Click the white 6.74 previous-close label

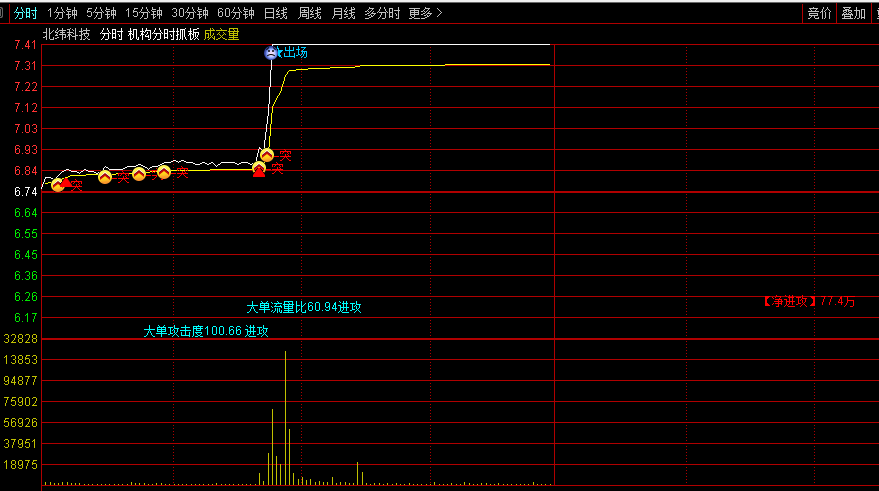[x=25, y=192]
